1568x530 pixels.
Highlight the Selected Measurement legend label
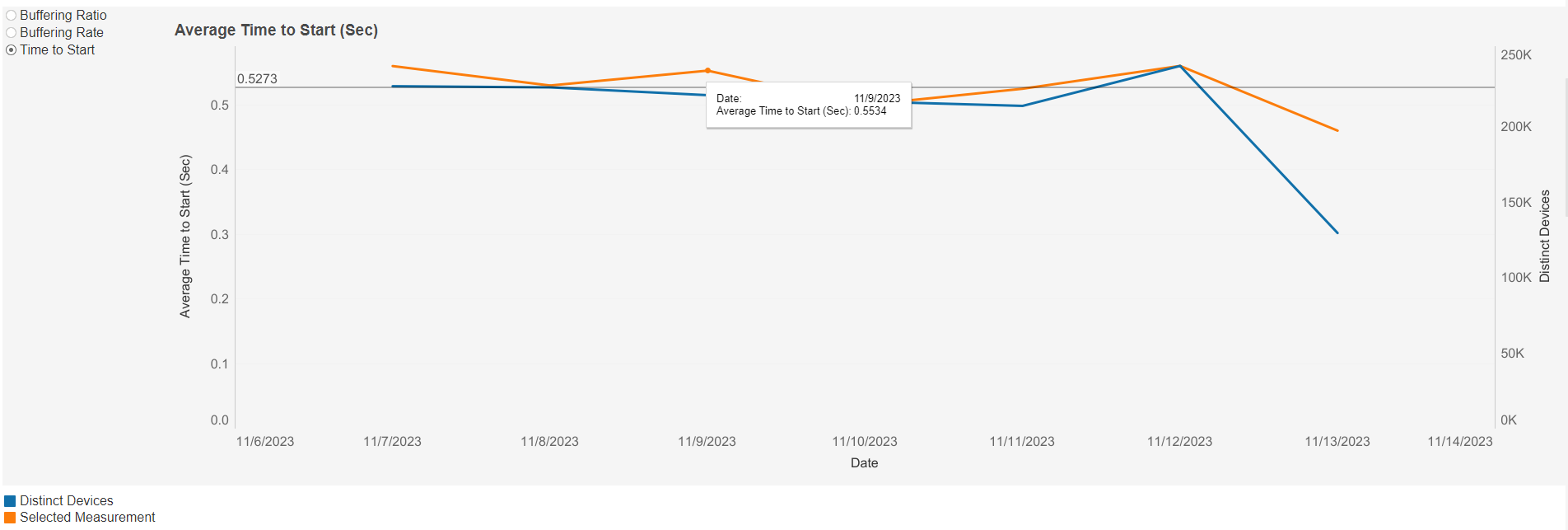[x=87, y=518]
